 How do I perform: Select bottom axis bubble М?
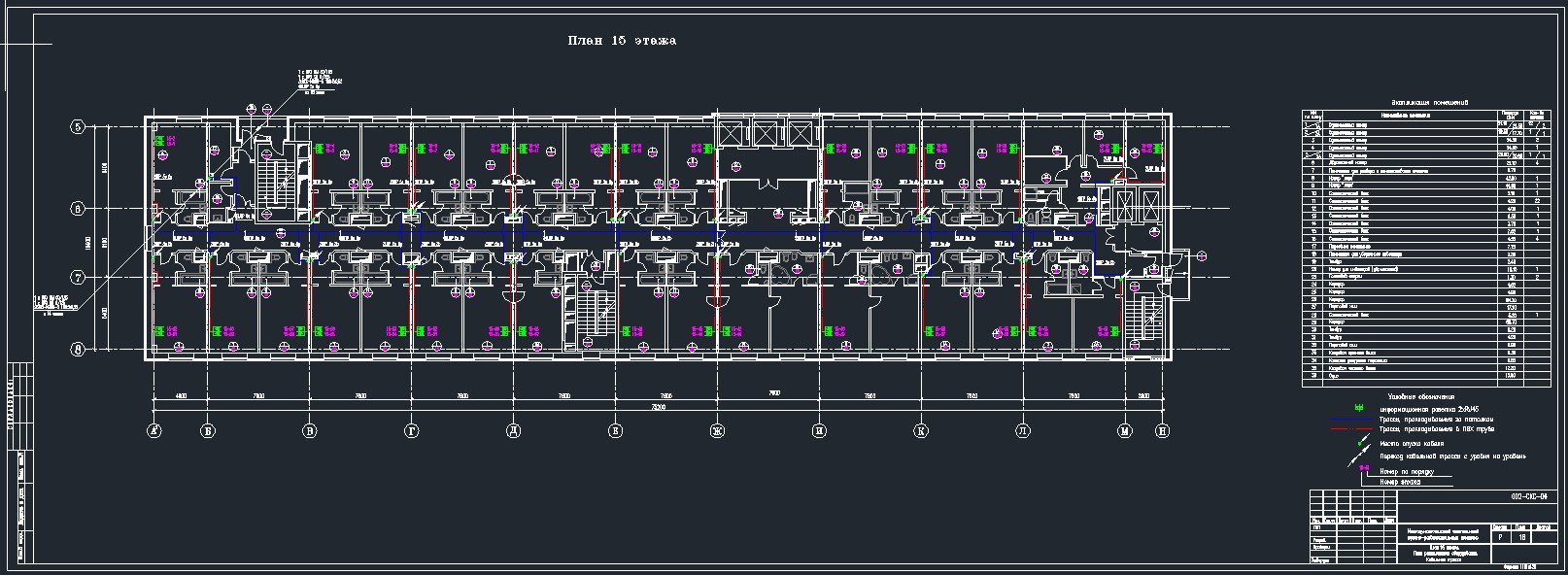point(1125,429)
